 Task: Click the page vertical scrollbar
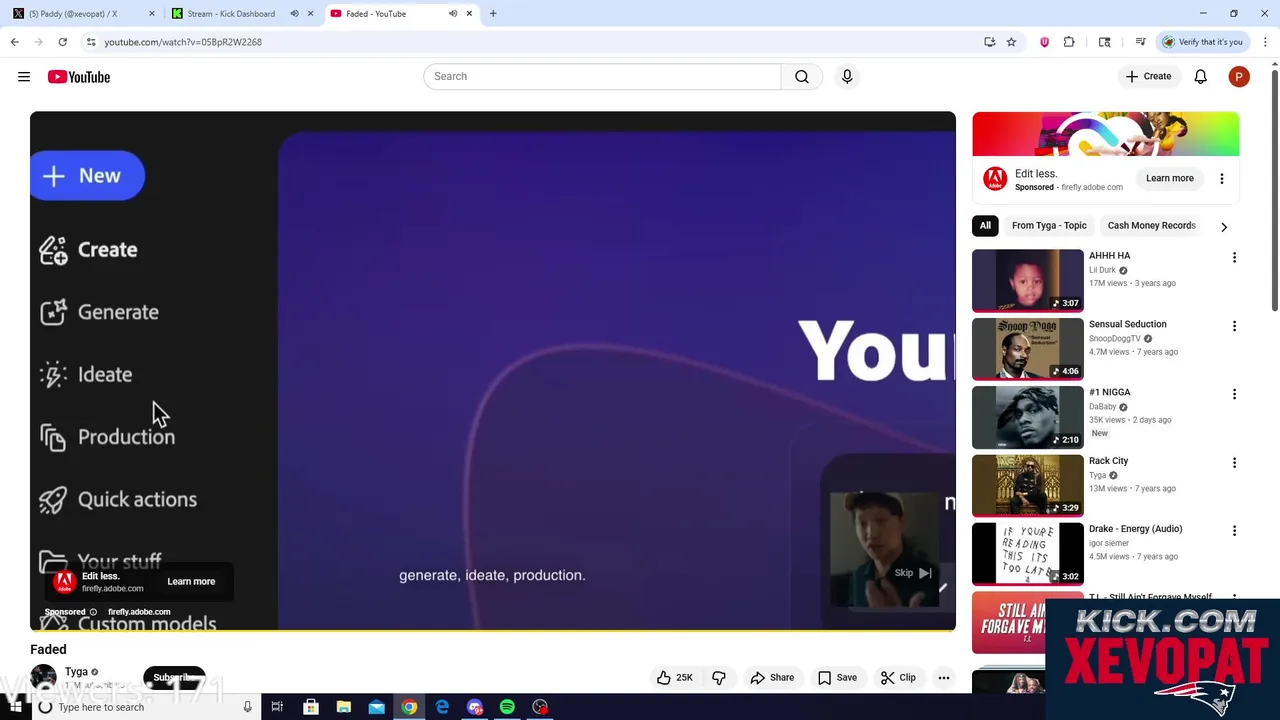pyautogui.click(x=1274, y=190)
